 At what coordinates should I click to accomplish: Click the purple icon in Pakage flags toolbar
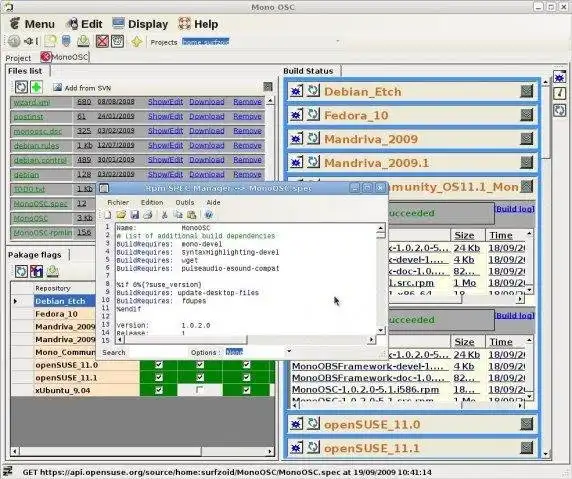(x=36, y=271)
